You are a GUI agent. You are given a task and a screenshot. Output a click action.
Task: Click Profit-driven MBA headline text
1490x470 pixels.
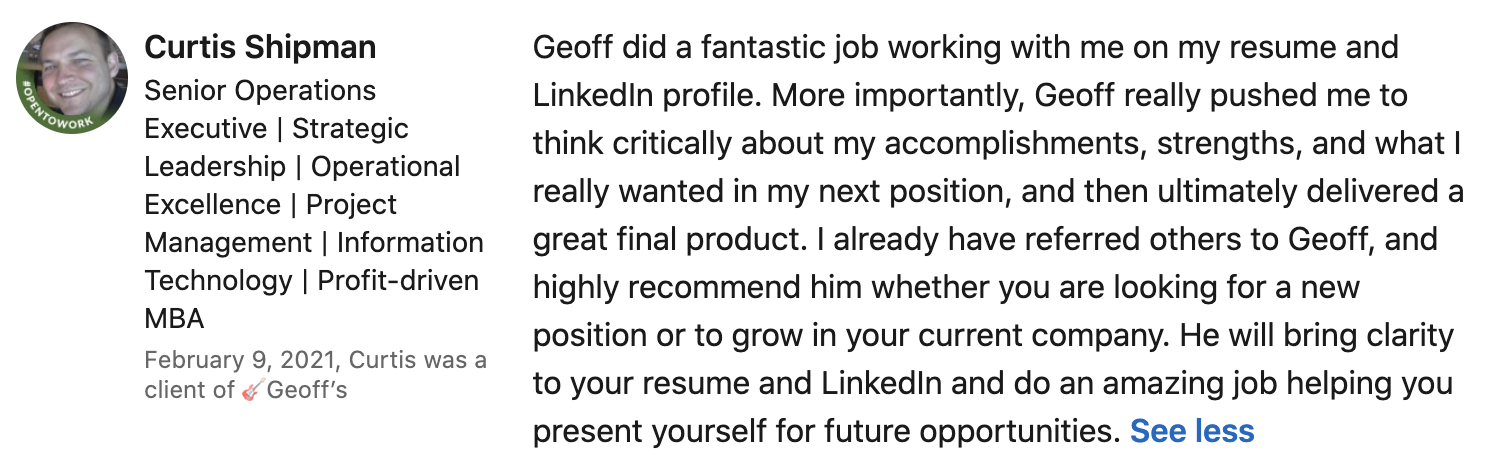pyautogui.click(x=312, y=300)
